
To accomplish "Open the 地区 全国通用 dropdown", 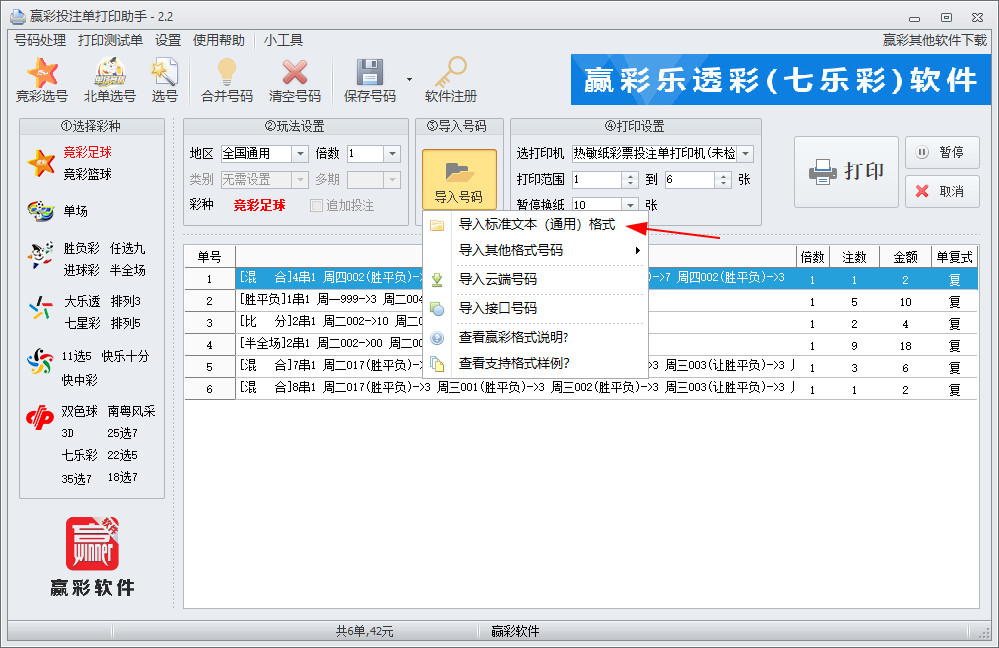I will pyautogui.click(x=300, y=154).
